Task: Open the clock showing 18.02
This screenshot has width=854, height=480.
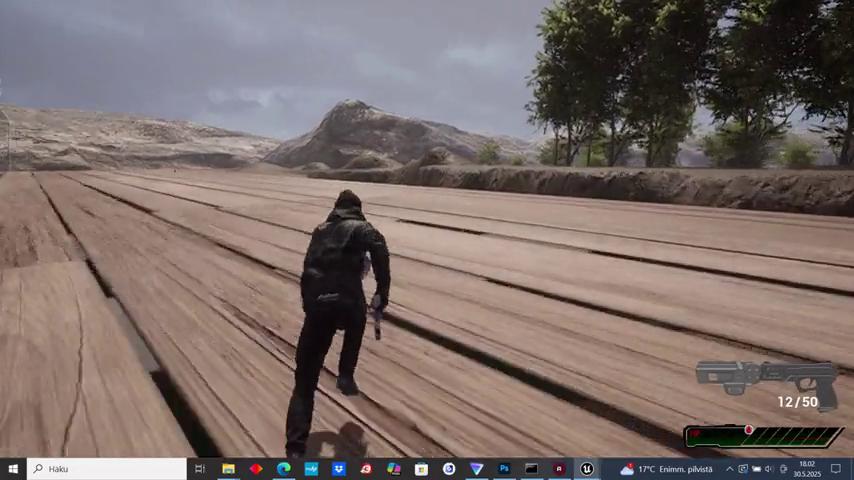Action: click(806, 468)
